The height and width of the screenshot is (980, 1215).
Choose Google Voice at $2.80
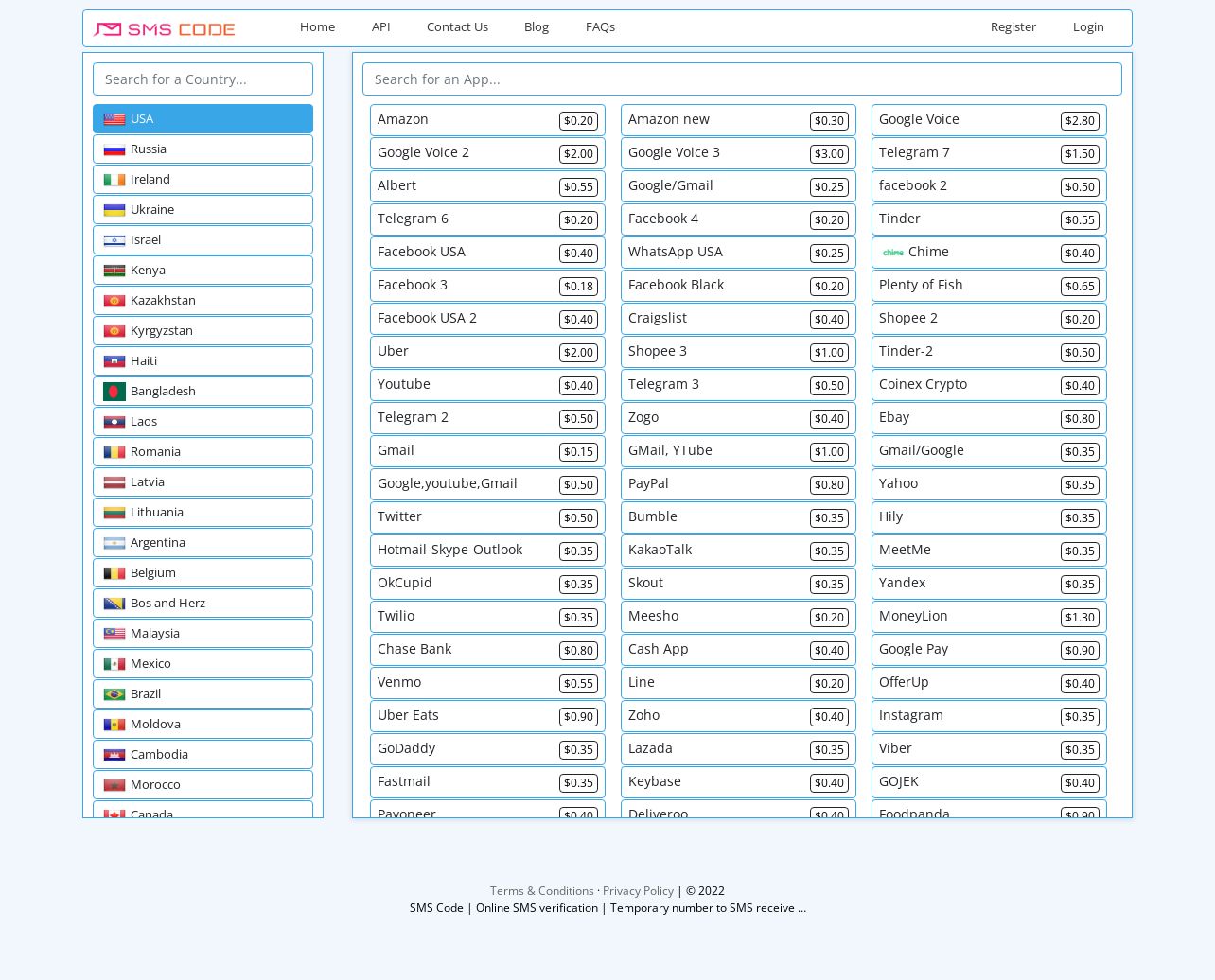click(x=989, y=120)
